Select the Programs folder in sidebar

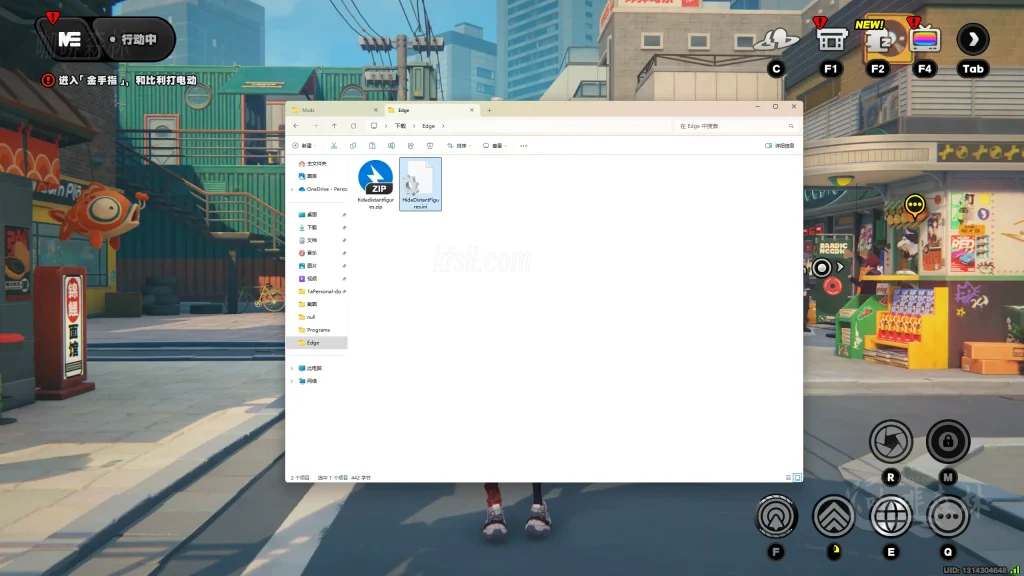tap(318, 329)
